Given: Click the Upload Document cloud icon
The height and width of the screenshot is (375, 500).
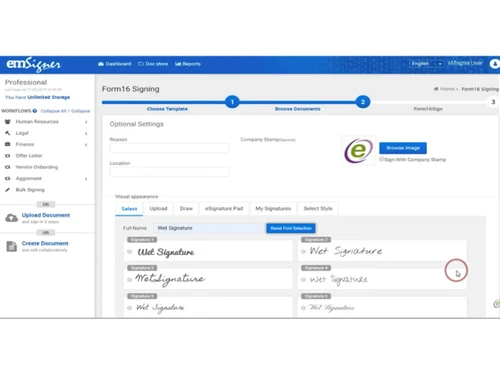Looking at the screenshot, I should 12,218.
